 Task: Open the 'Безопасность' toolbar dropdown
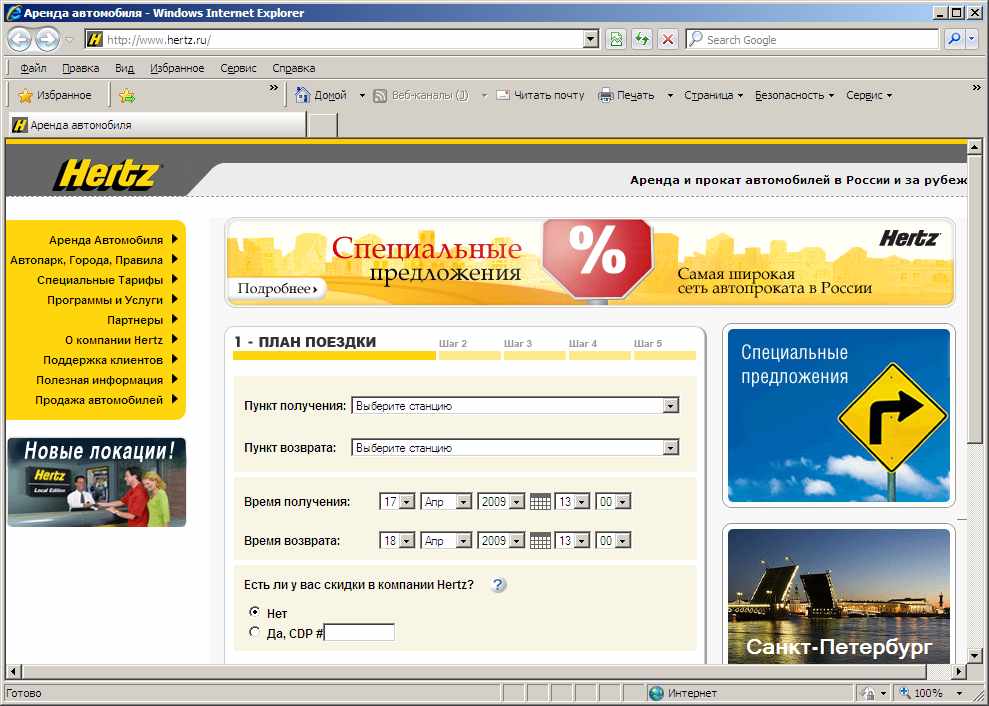[x=794, y=95]
